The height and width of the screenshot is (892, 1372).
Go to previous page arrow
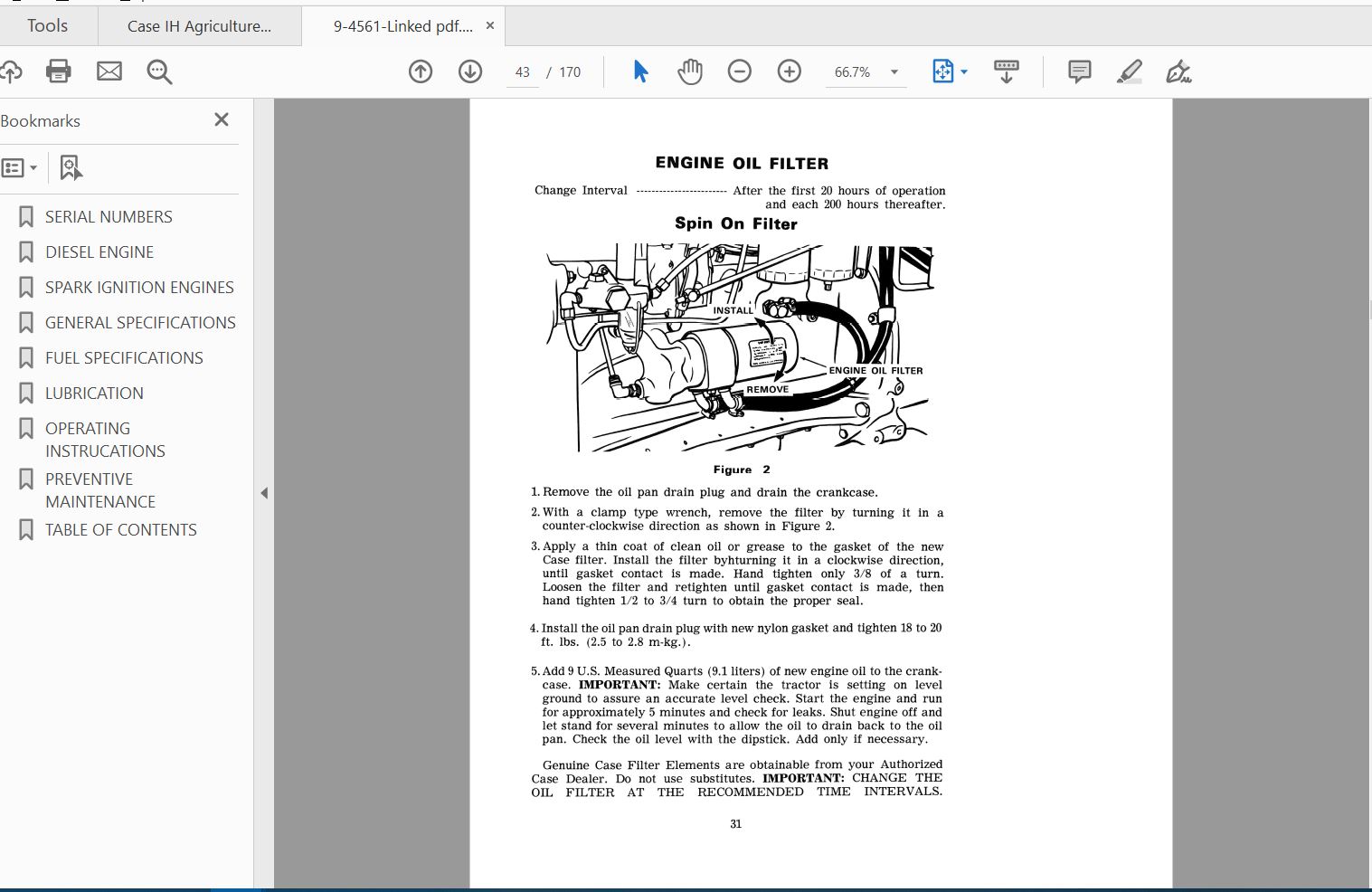pyautogui.click(x=421, y=71)
